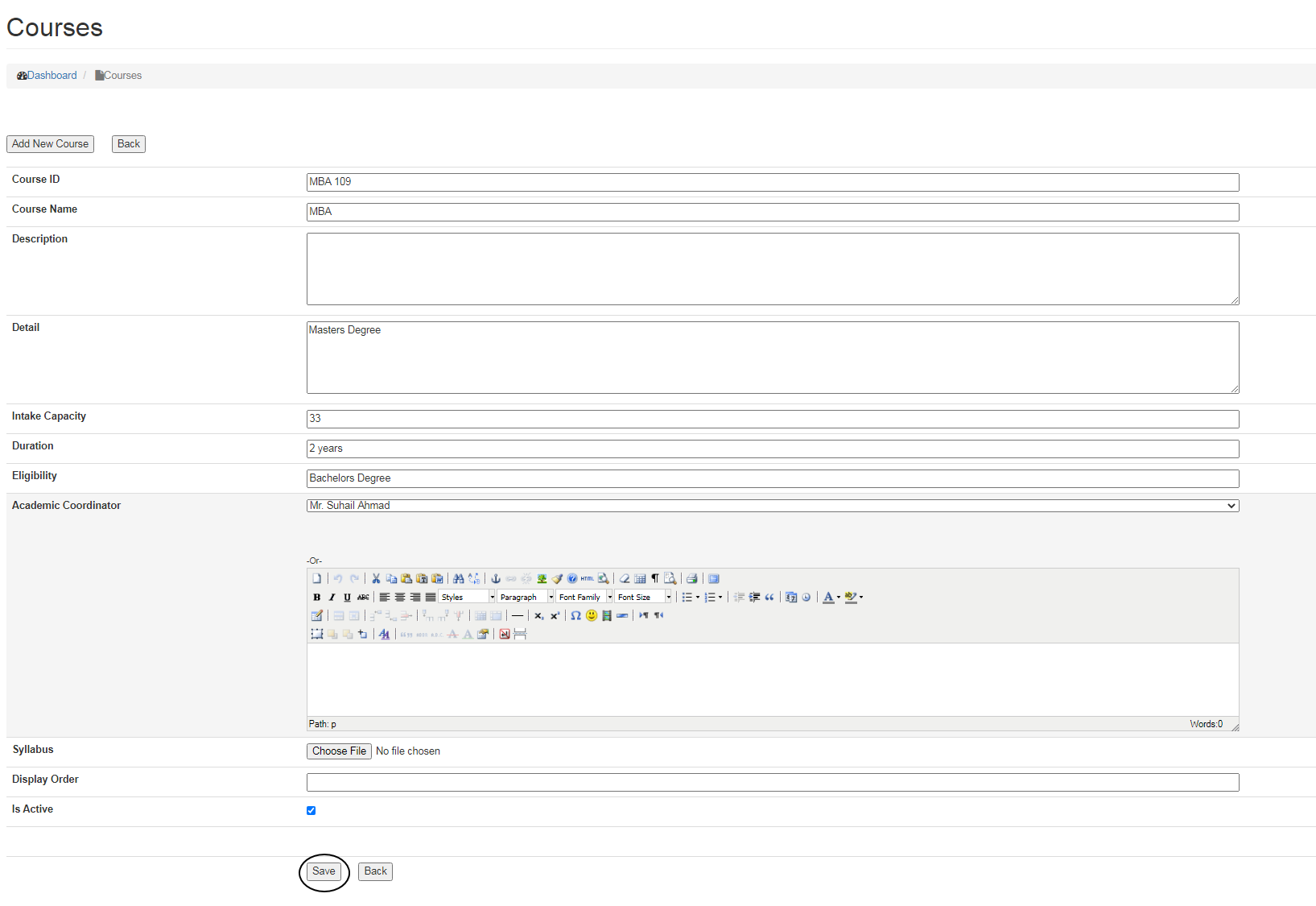The width and height of the screenshot is (1316, 906).
Task: Click into the Display Order field
Action: pyautogui.click(x=772, y=783)
